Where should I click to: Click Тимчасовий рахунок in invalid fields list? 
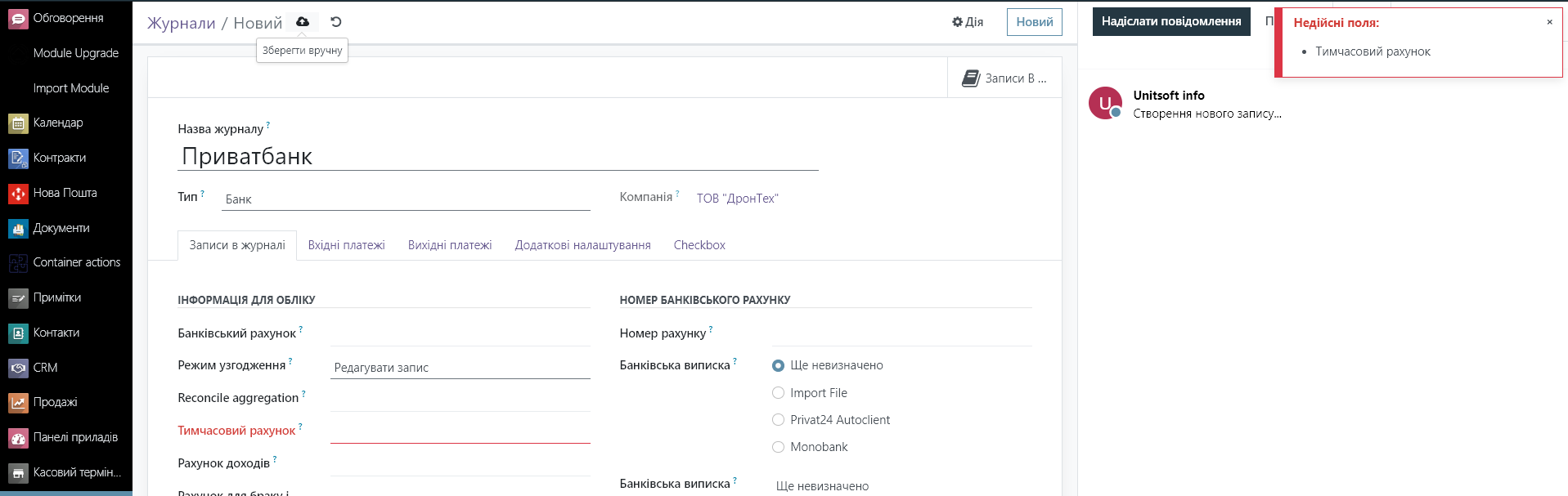pyautogui.click(x=1373, y=51)
